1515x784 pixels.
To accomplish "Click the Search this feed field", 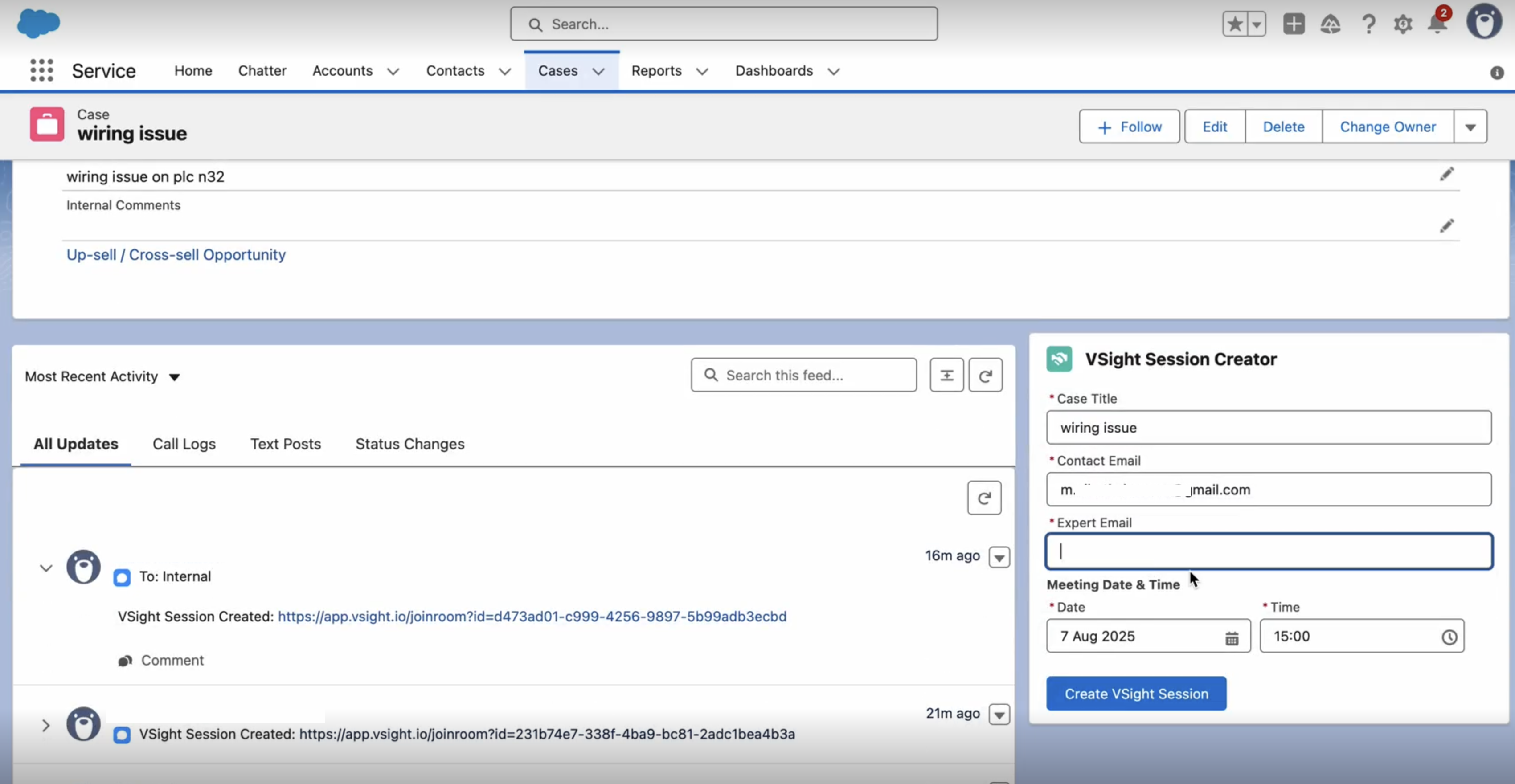I will pos(803,375).
